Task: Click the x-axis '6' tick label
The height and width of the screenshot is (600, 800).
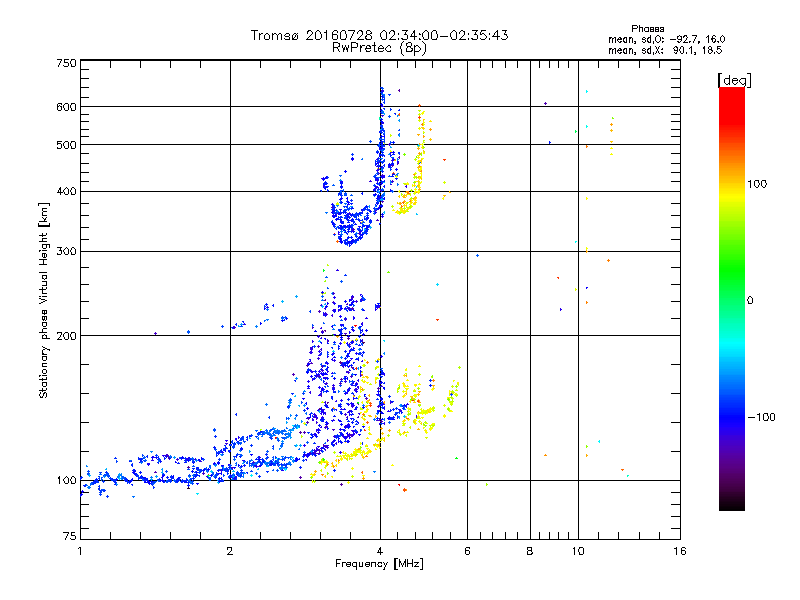Action: [467, 551]
